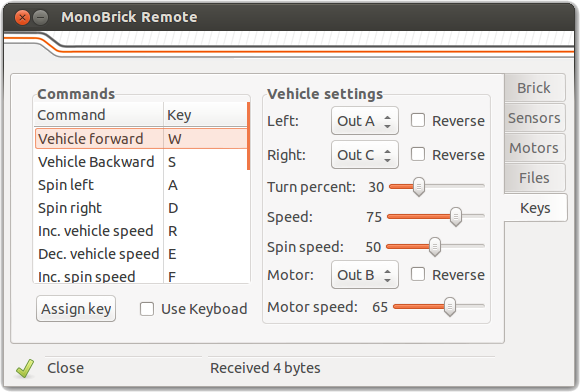This screenshot has width=580, height=392.
Task: Click the Motor speed slider handle
Action: pyautogui.click(x=450, y=307)
